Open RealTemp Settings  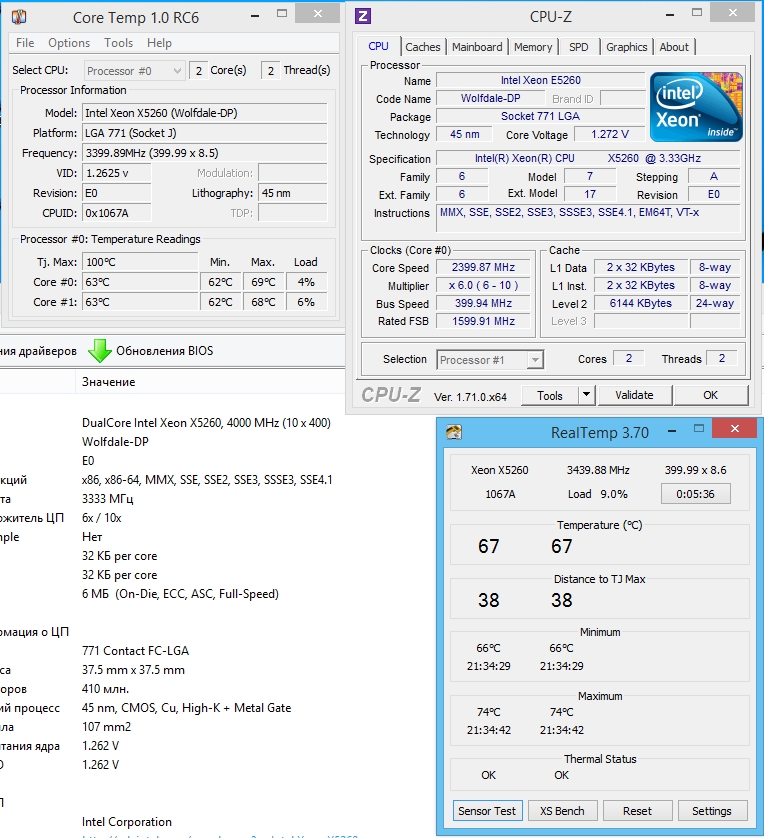pyautogui.click(x=712, y=811)
